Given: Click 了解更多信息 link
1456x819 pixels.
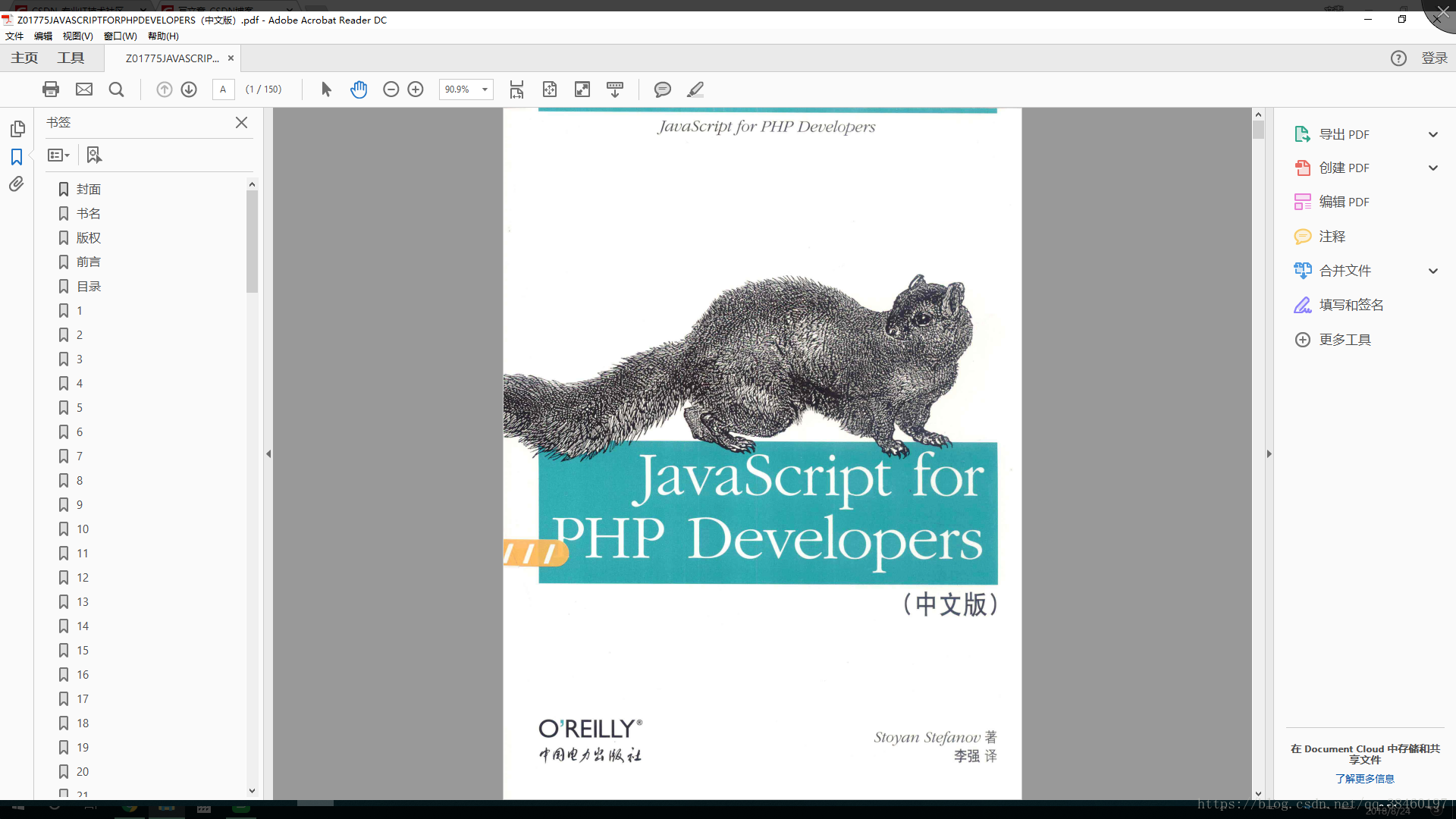Looking at the screenshot, I should click(x=1364, y=779).
